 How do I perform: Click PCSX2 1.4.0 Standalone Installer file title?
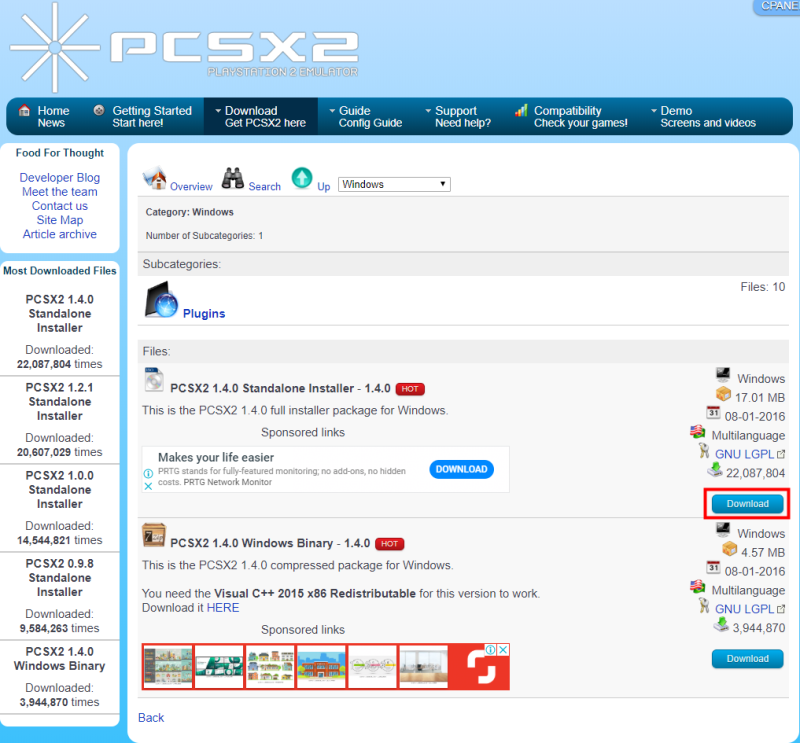point(280,388)
